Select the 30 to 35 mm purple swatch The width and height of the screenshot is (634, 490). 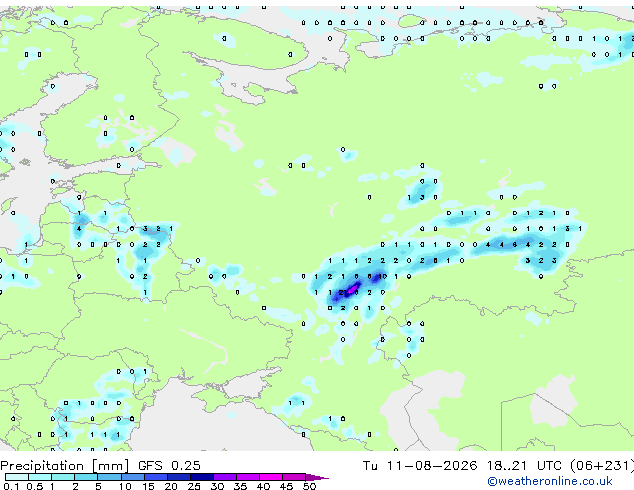225,477
